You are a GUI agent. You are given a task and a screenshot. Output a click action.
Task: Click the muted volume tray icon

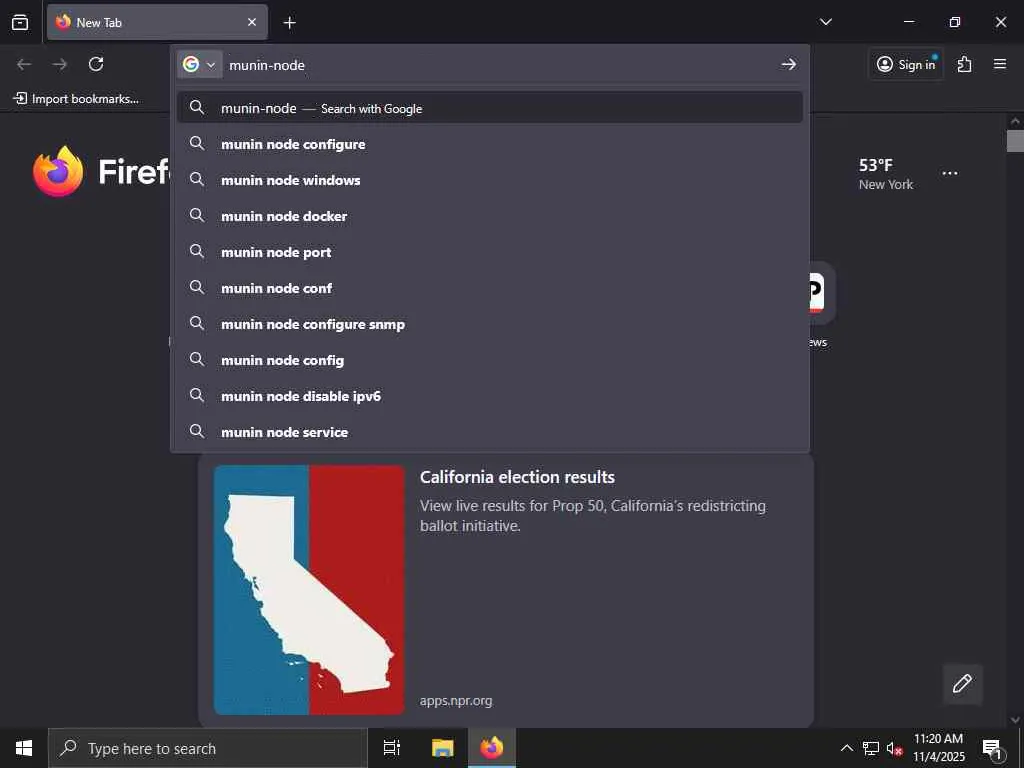[894, 748]
